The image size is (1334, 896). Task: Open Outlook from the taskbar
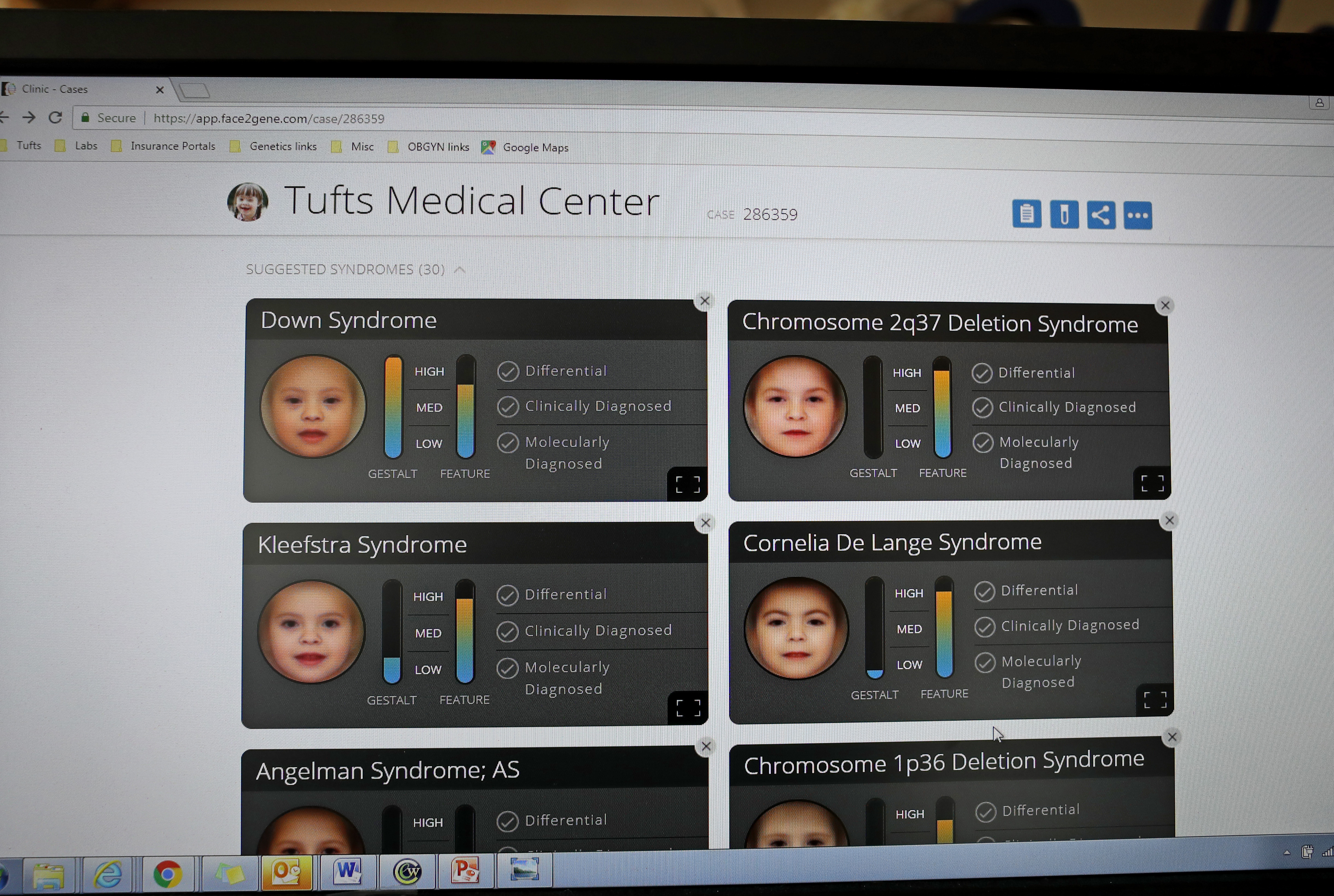[x=286, y=872]
